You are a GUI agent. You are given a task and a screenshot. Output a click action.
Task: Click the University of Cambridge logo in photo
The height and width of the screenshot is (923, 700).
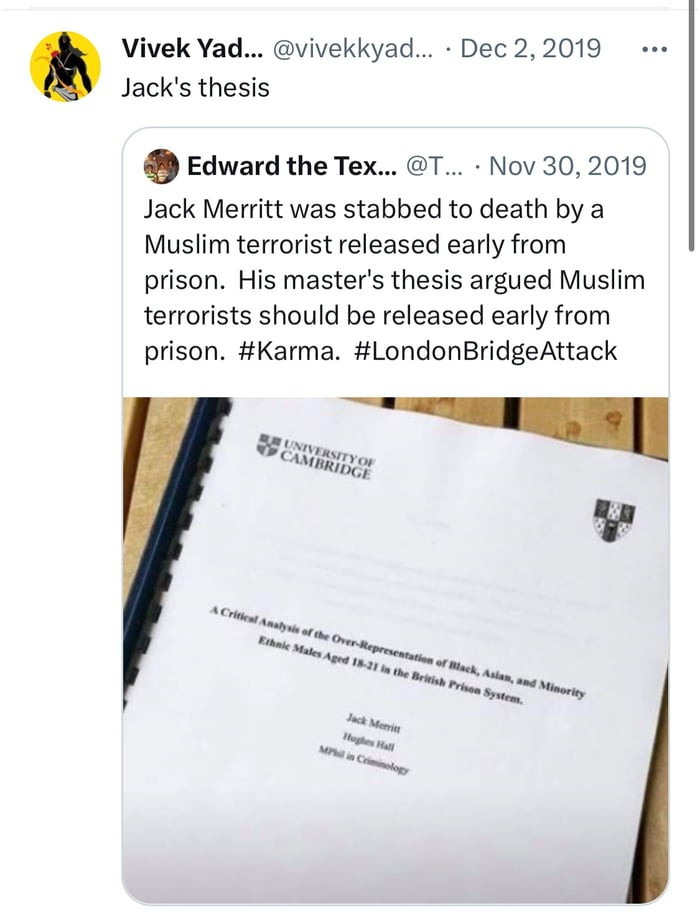point(315,457)
